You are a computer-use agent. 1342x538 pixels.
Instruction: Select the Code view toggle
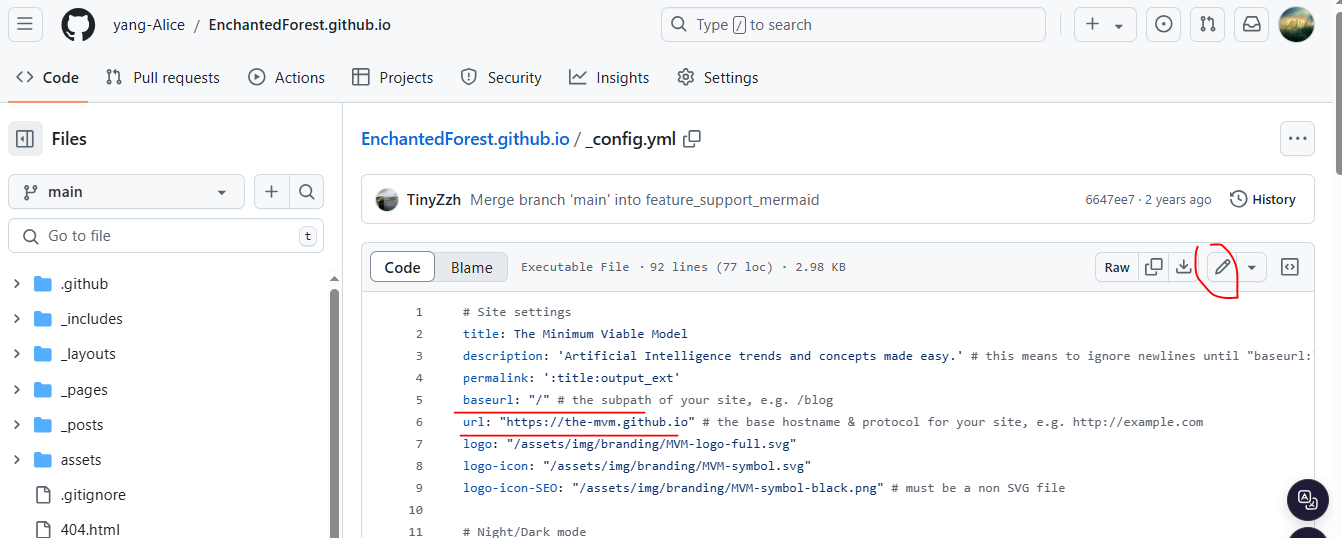403,267
